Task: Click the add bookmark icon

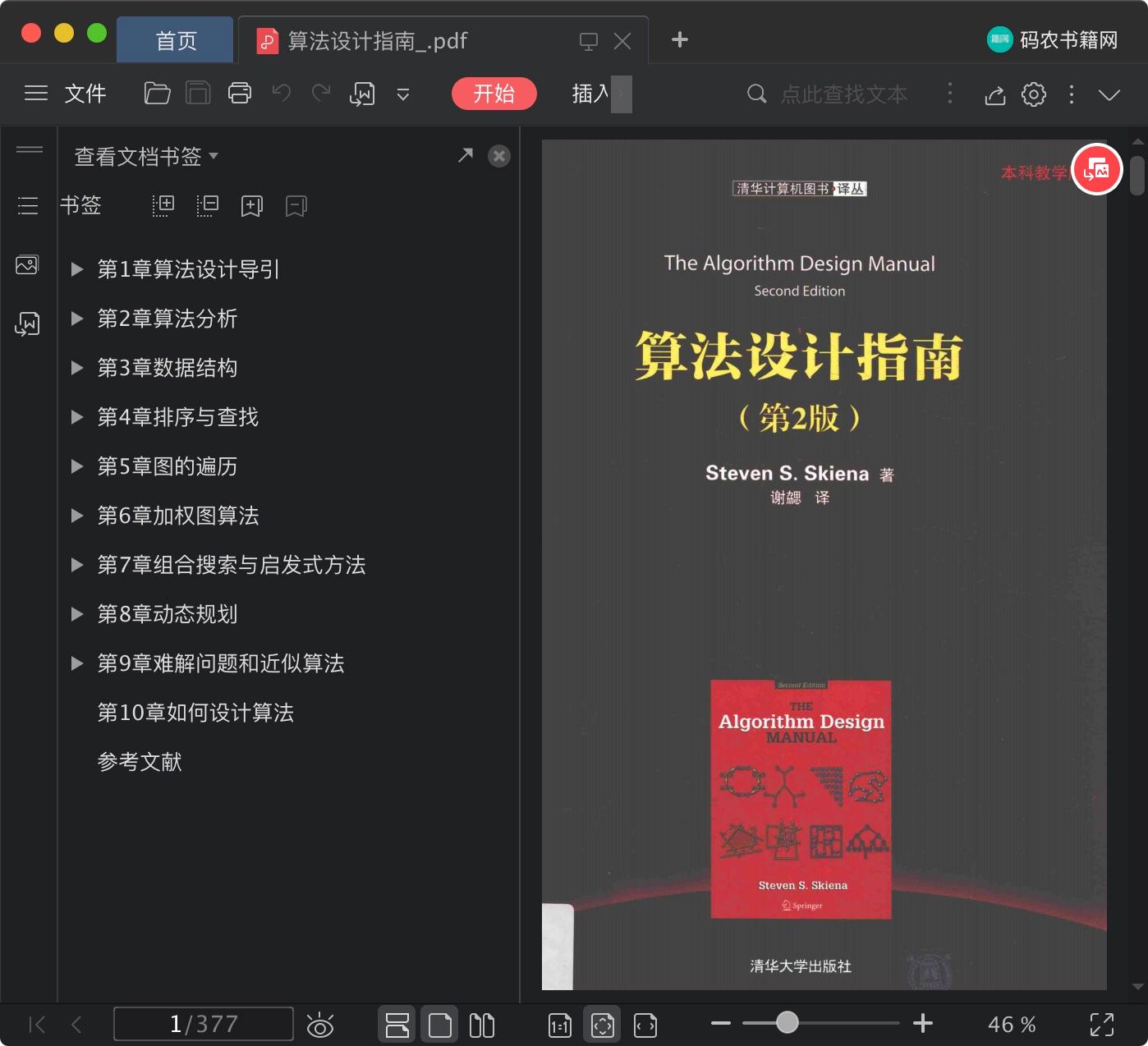Action: click(x=252, y=206)
